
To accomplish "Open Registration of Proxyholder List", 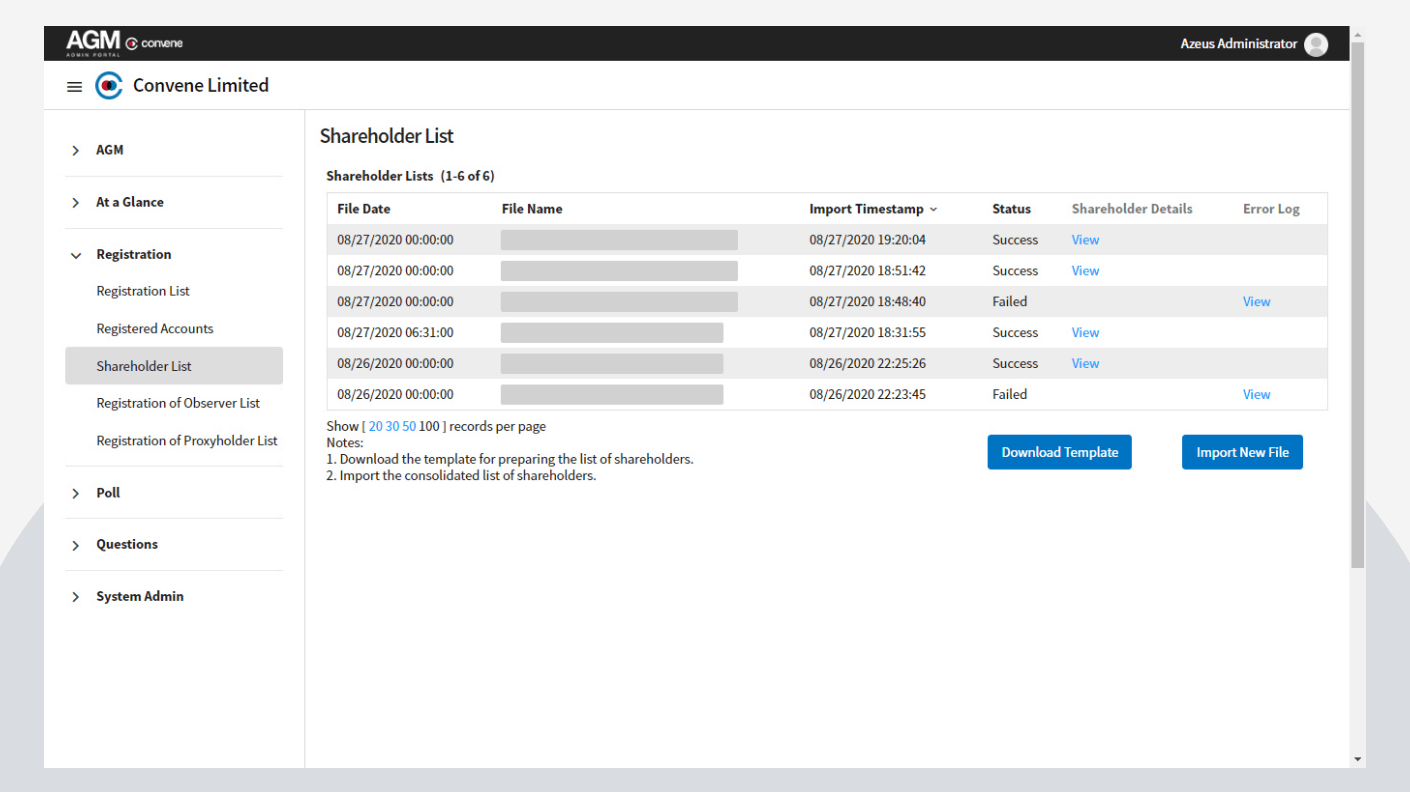I will pos(186,441).
